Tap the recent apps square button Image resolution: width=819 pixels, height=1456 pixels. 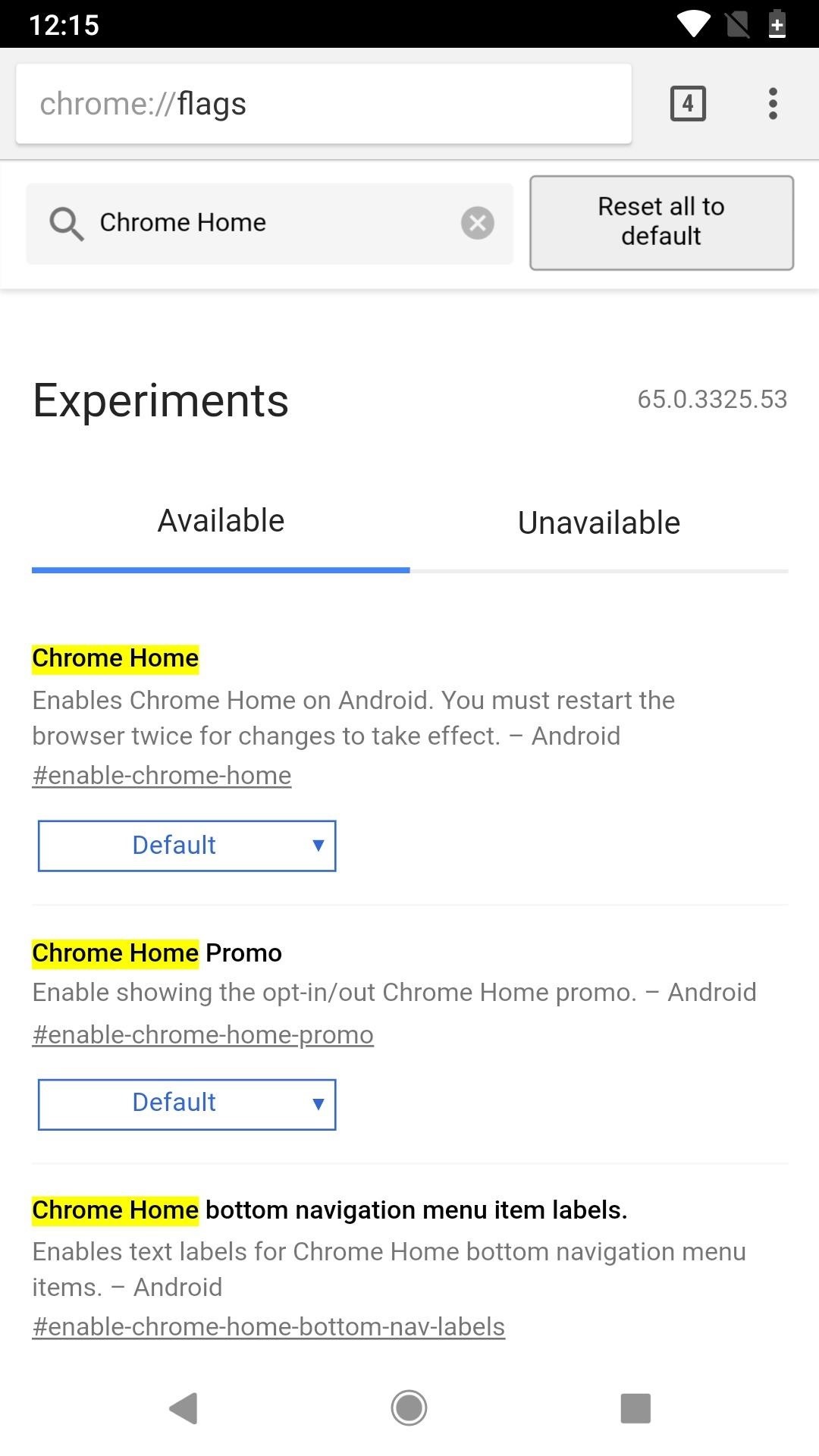pyautogui.click(x=635, y=1408)
